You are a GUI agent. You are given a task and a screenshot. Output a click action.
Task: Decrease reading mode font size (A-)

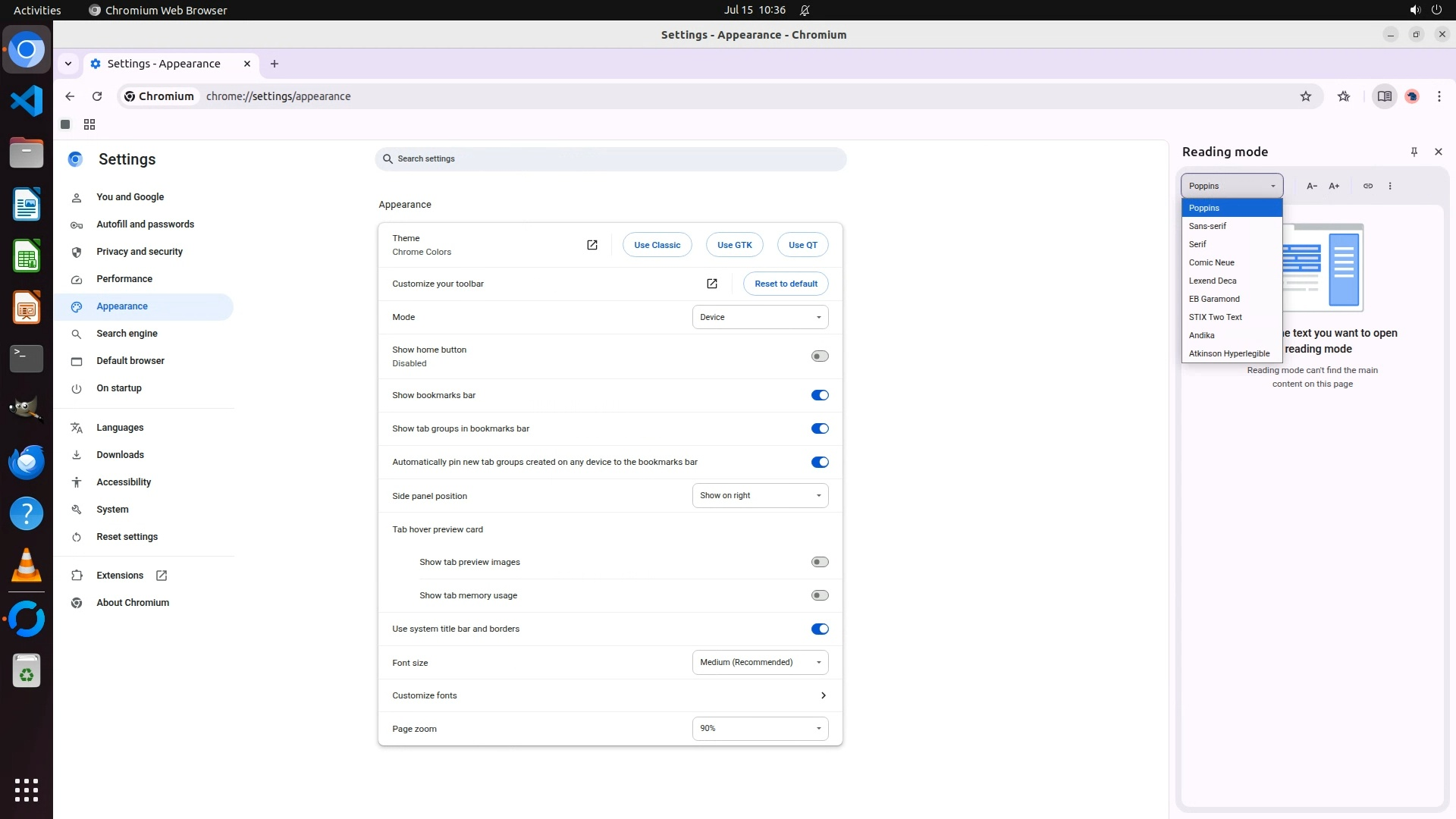point(1311,186)
